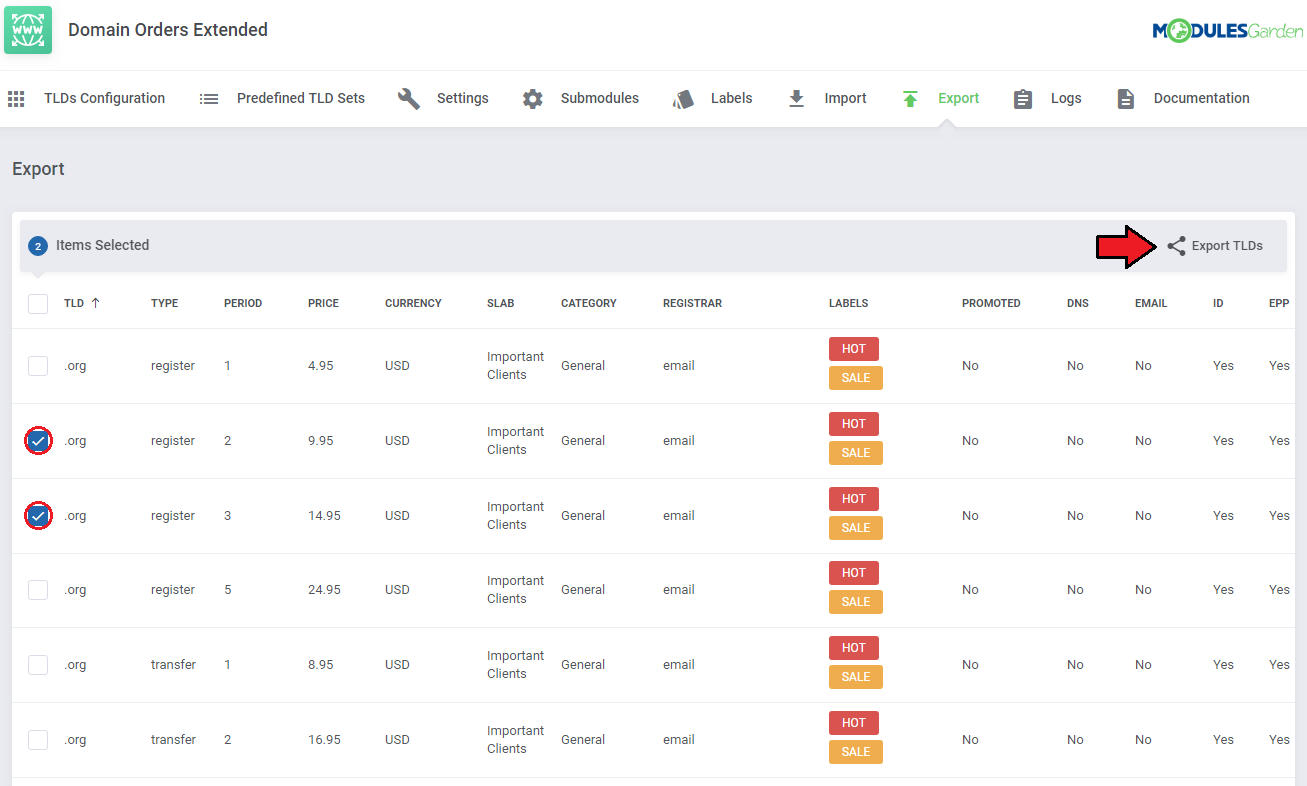The image size is (1307, 786).
Task: Click the Labels tag icon
Action: [x=683, y=99]
